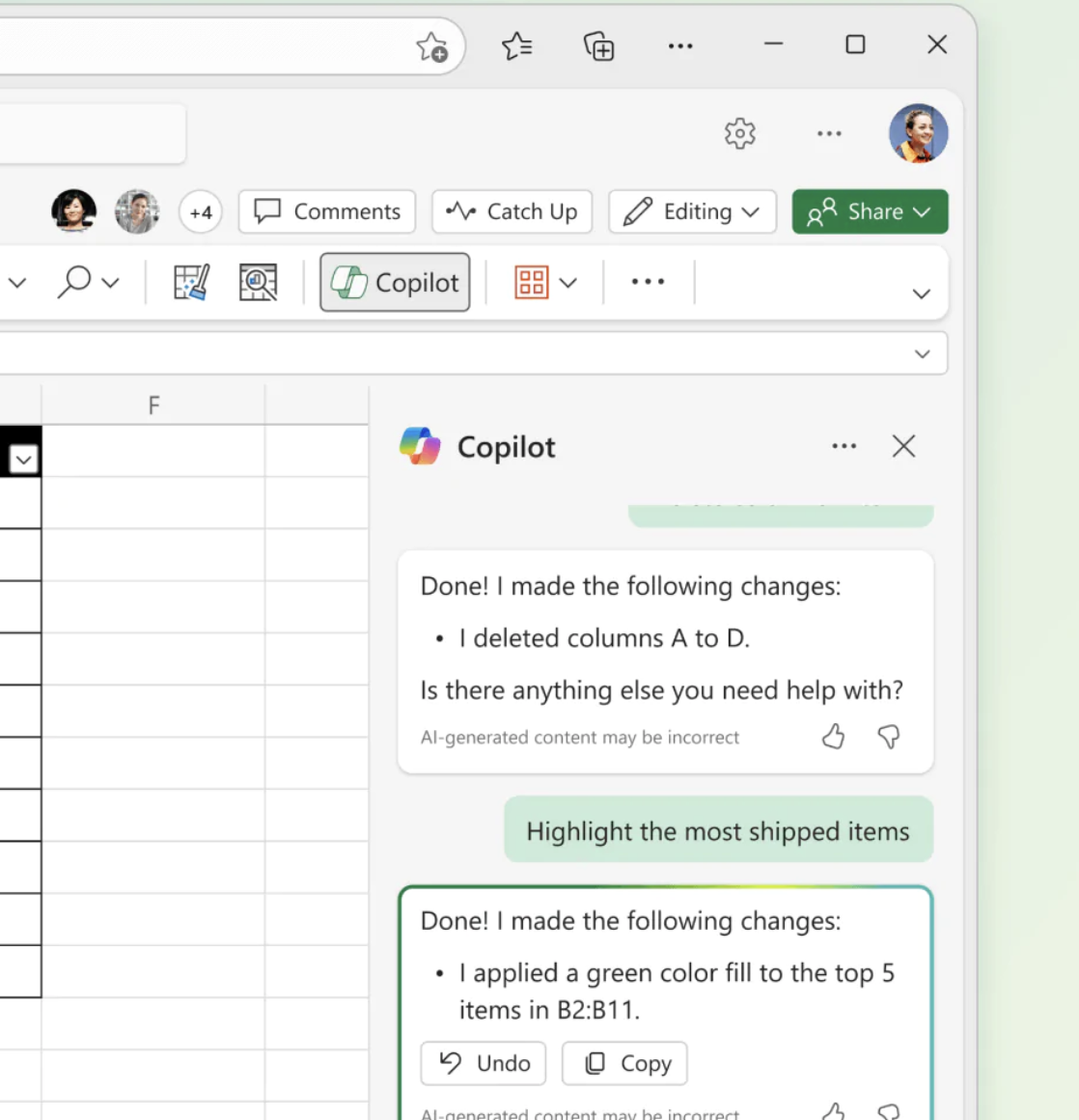Open the user profile picture
1079x1120 pixels.
[919, 133]
